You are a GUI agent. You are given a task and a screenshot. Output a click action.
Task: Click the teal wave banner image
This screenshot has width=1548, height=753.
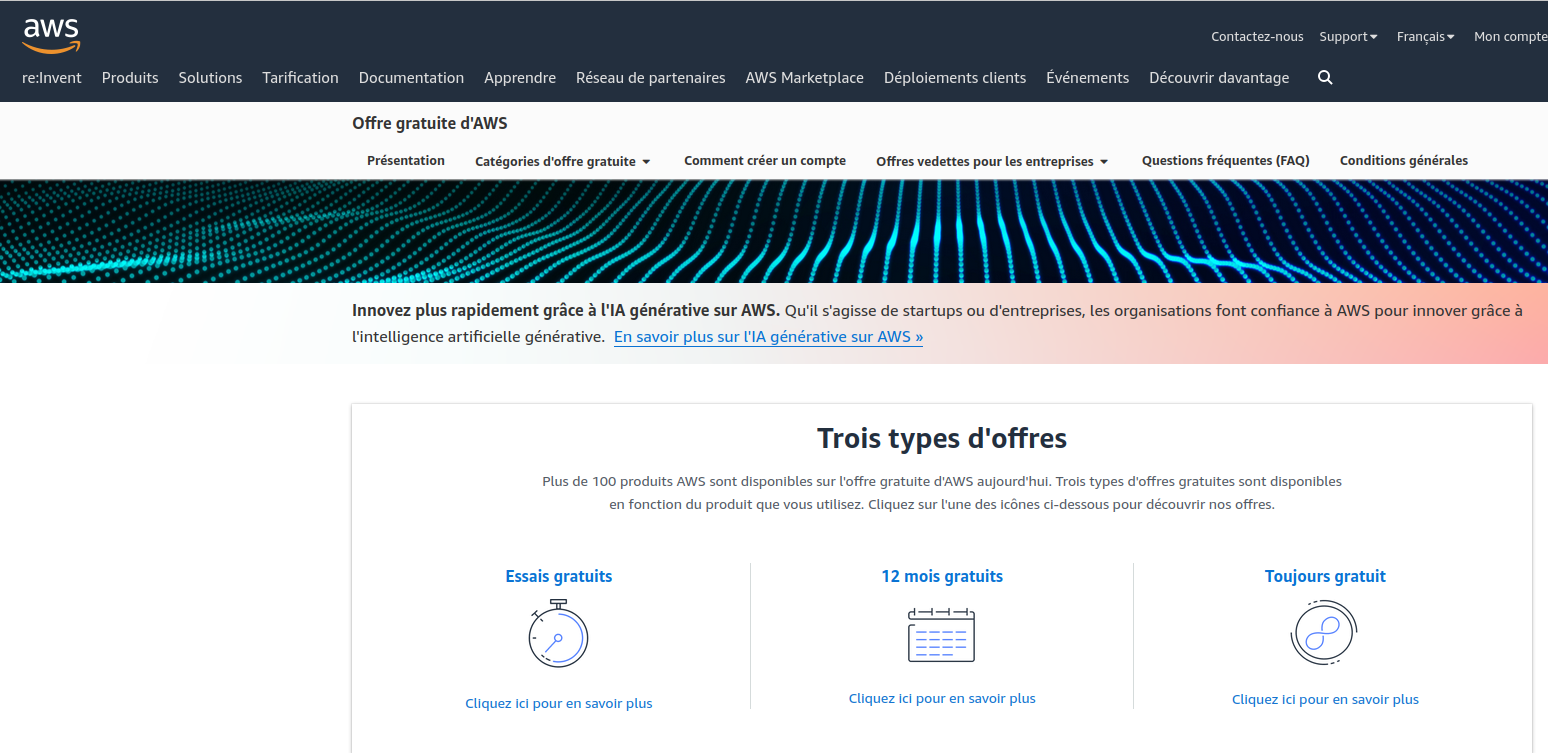pos(774,232)
